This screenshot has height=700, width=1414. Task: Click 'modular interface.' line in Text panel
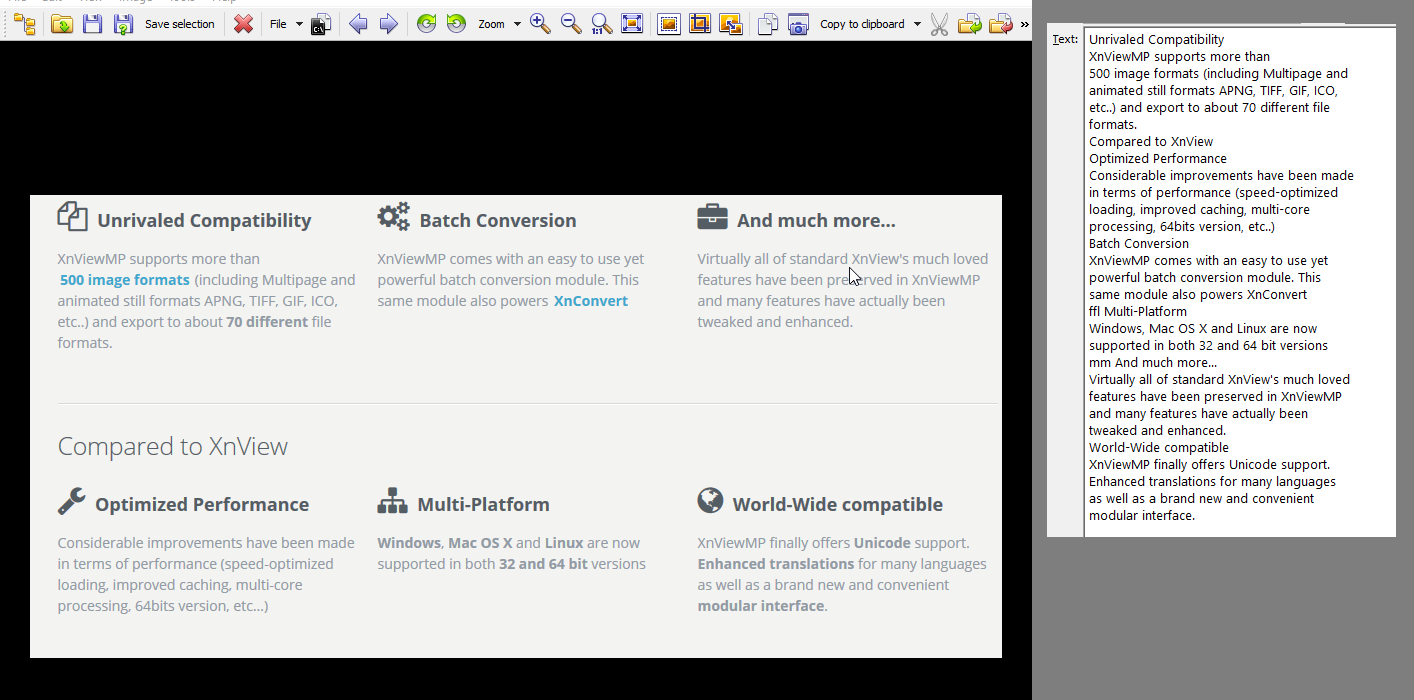tap(1142, 516)
